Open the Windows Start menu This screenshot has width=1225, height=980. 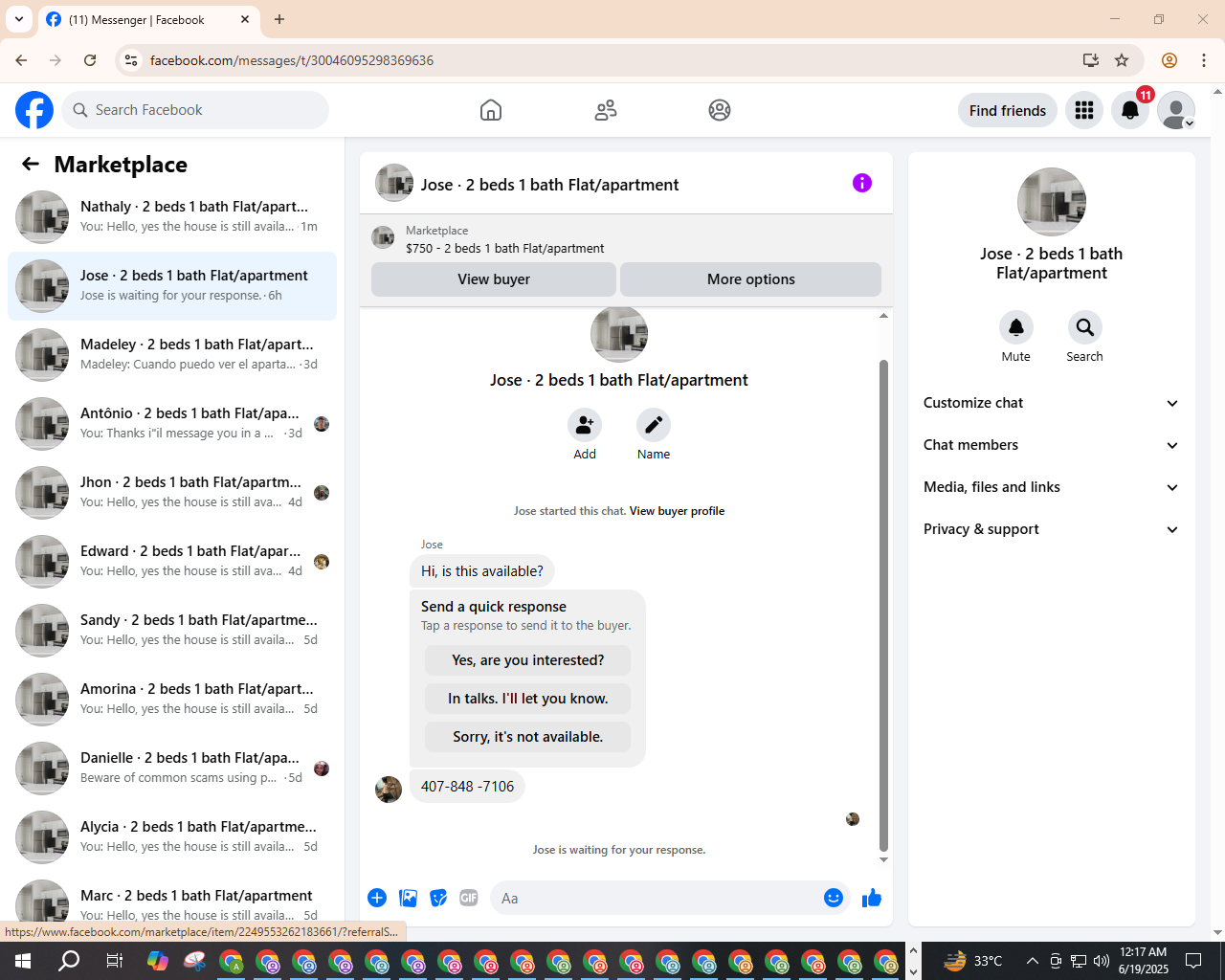click(x=23, y=961)
